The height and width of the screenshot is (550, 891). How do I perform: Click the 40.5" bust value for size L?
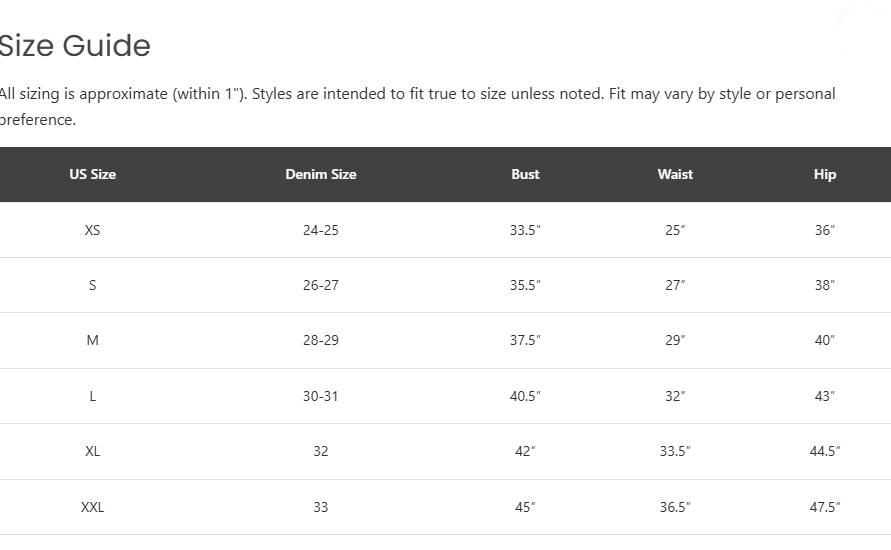click(x=525, y=396)
